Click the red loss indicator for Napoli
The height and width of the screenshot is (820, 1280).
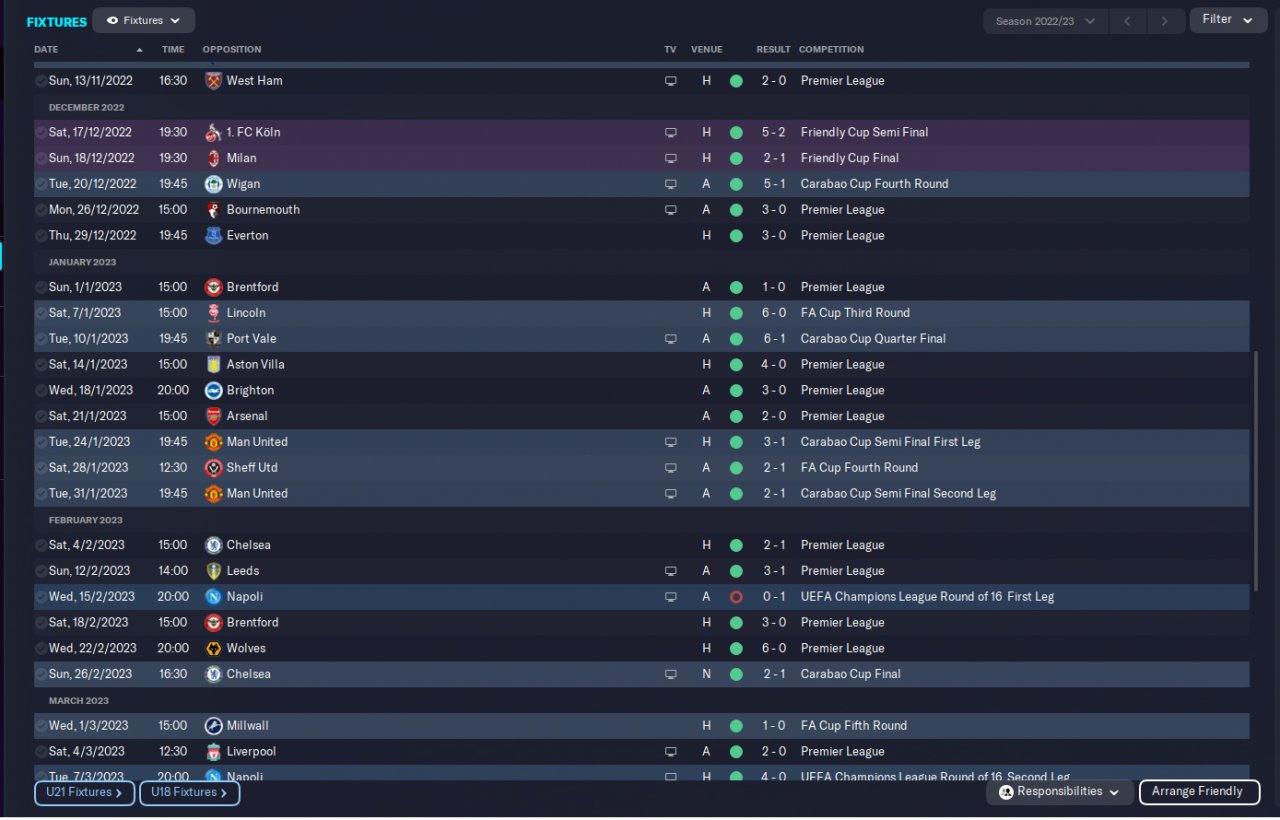736,597
